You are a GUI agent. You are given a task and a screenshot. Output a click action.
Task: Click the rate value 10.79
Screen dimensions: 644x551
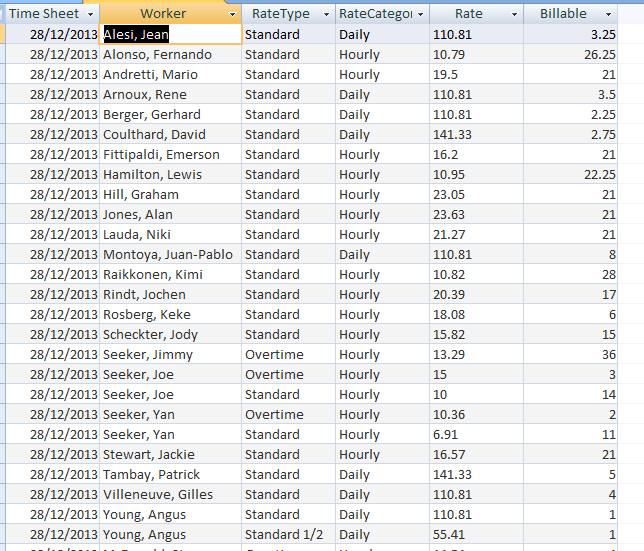[x=476, y=54]
